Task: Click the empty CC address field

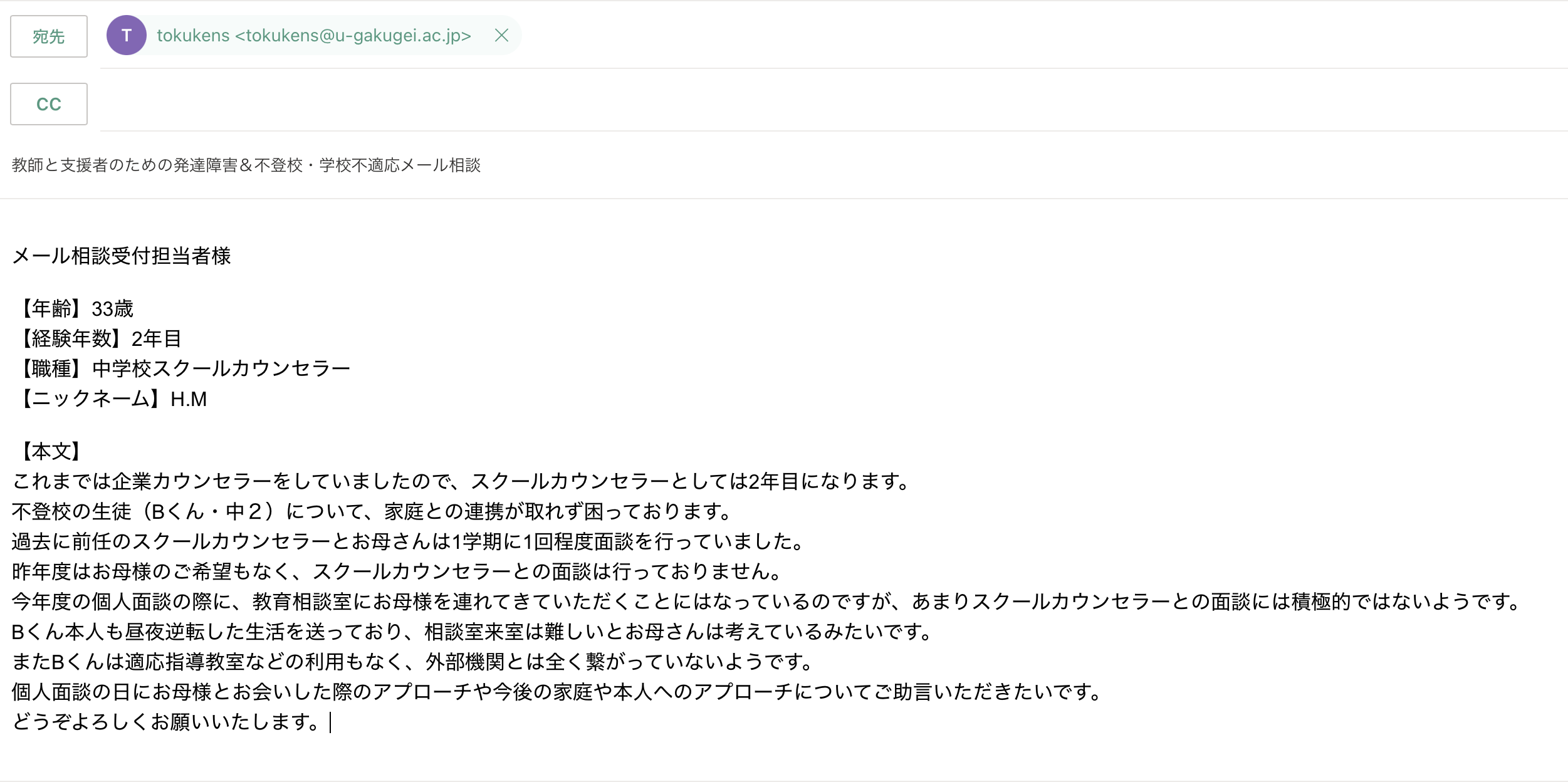Action: tap(815, 104)
